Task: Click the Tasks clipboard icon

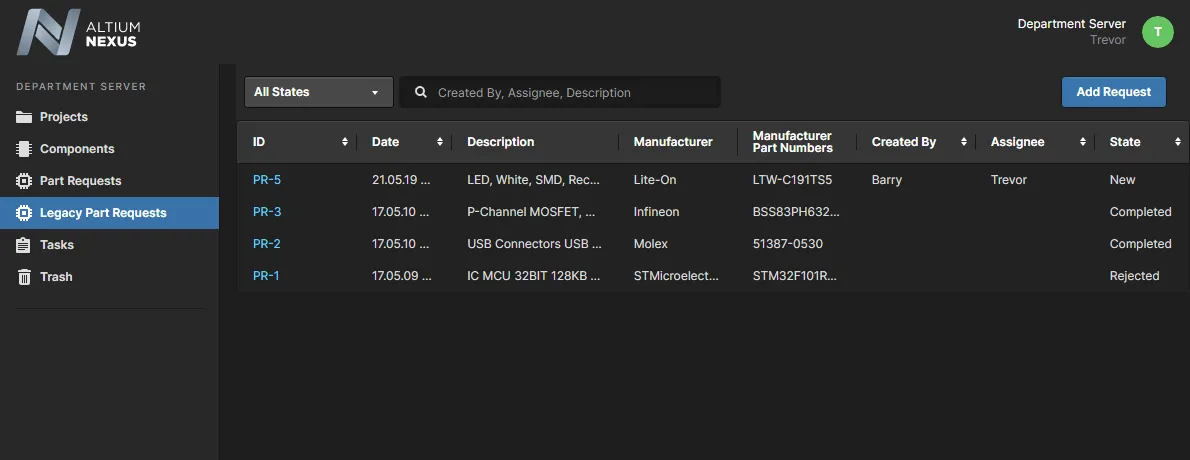Action: click(x=24, y=245)
